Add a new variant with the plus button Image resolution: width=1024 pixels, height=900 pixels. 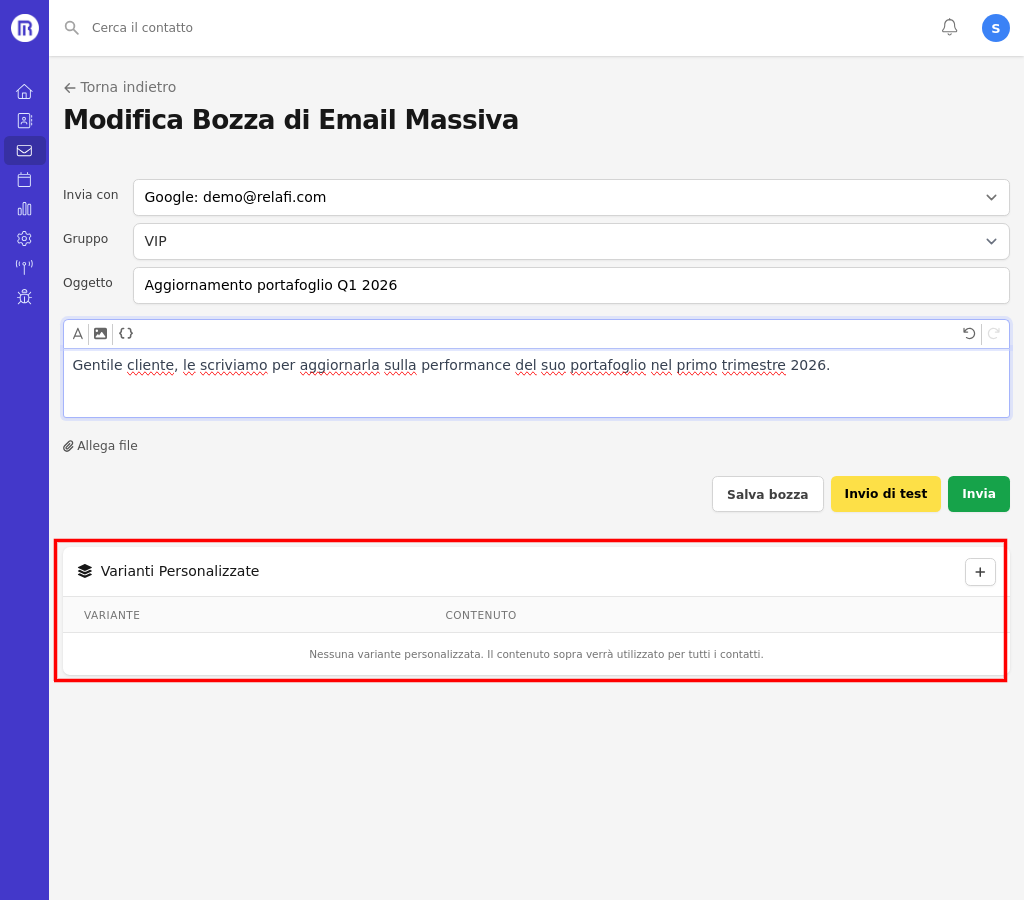[979, 571]
